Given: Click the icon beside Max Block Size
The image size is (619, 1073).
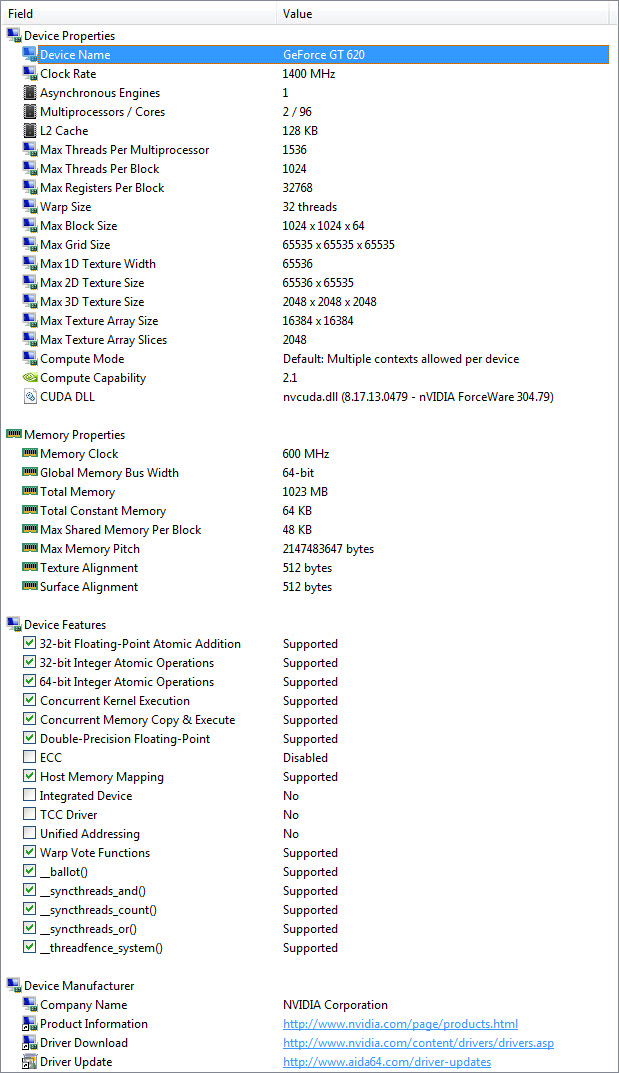Looking at the screenshot, I should coord(30,226).
